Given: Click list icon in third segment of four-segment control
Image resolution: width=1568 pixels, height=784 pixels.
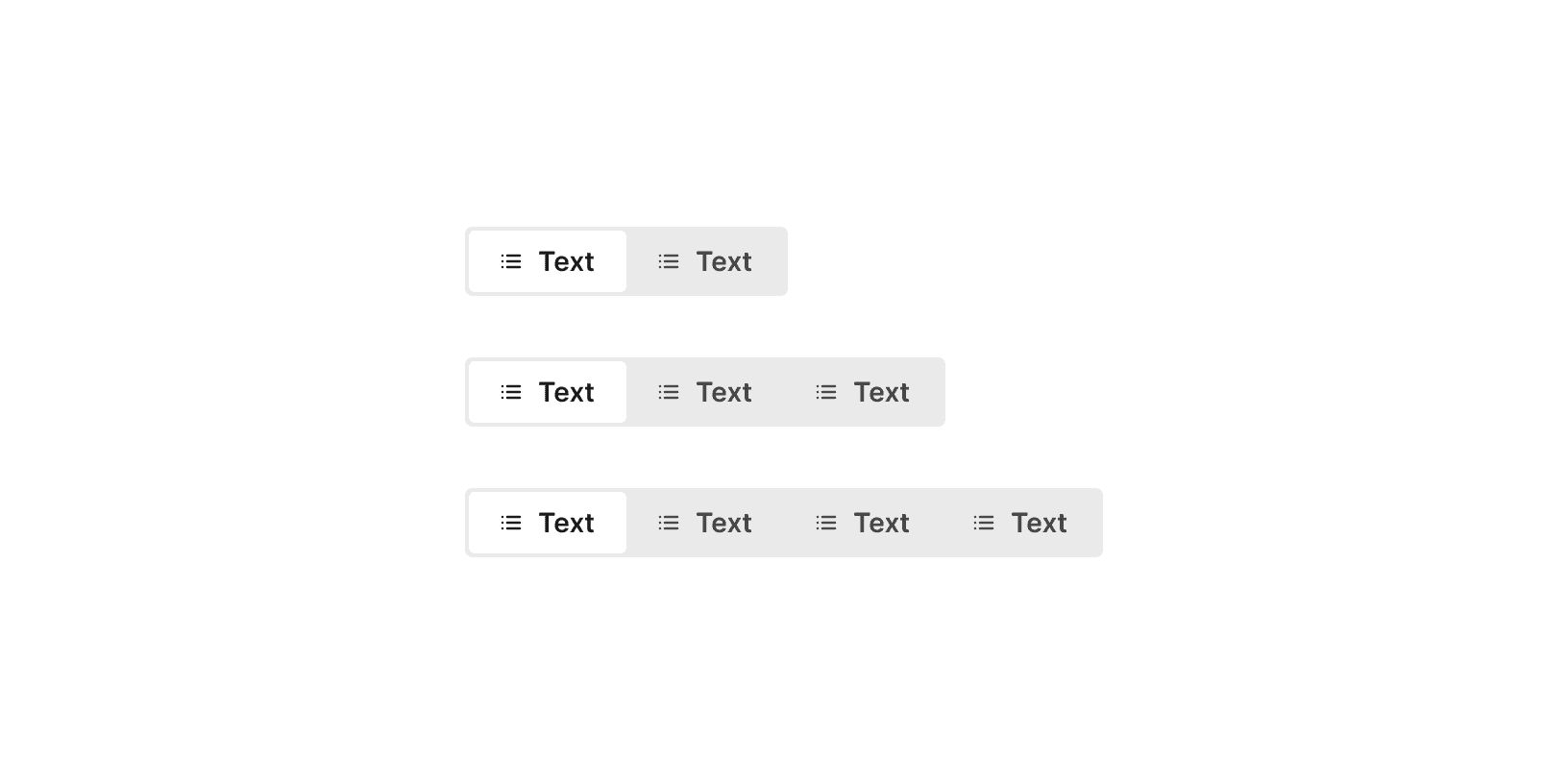Looking at the screenshot, I should click(826, 523).
